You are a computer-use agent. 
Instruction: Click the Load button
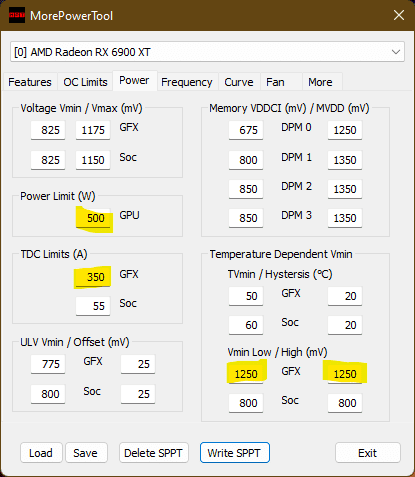41,453
